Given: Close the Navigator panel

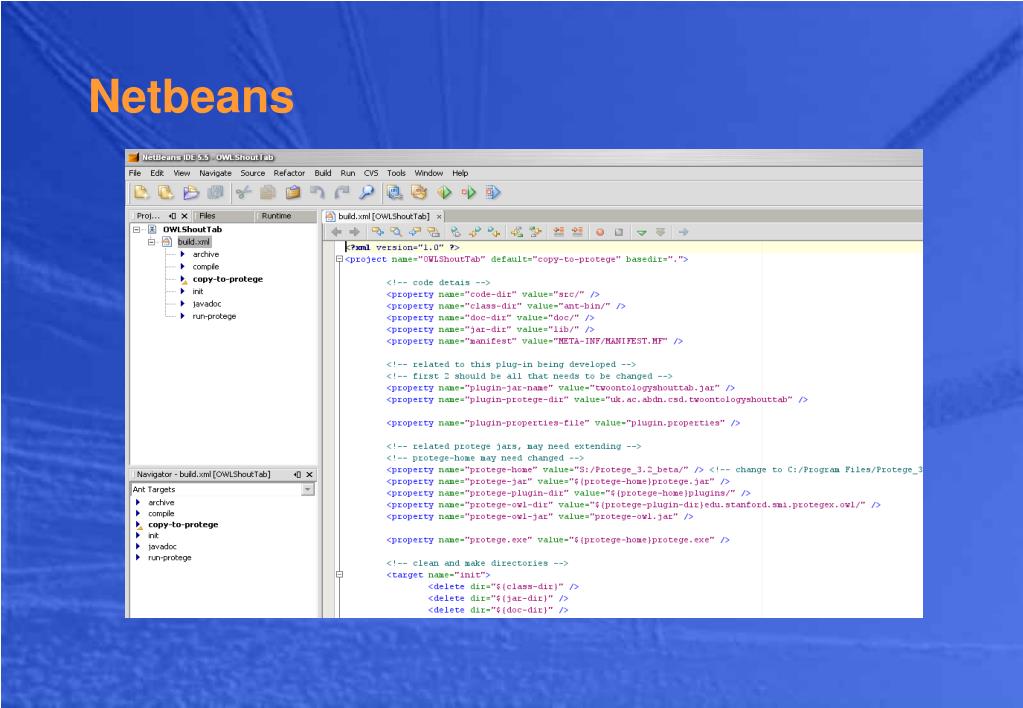Looking at the screenshot, I should tap(309, 474).
